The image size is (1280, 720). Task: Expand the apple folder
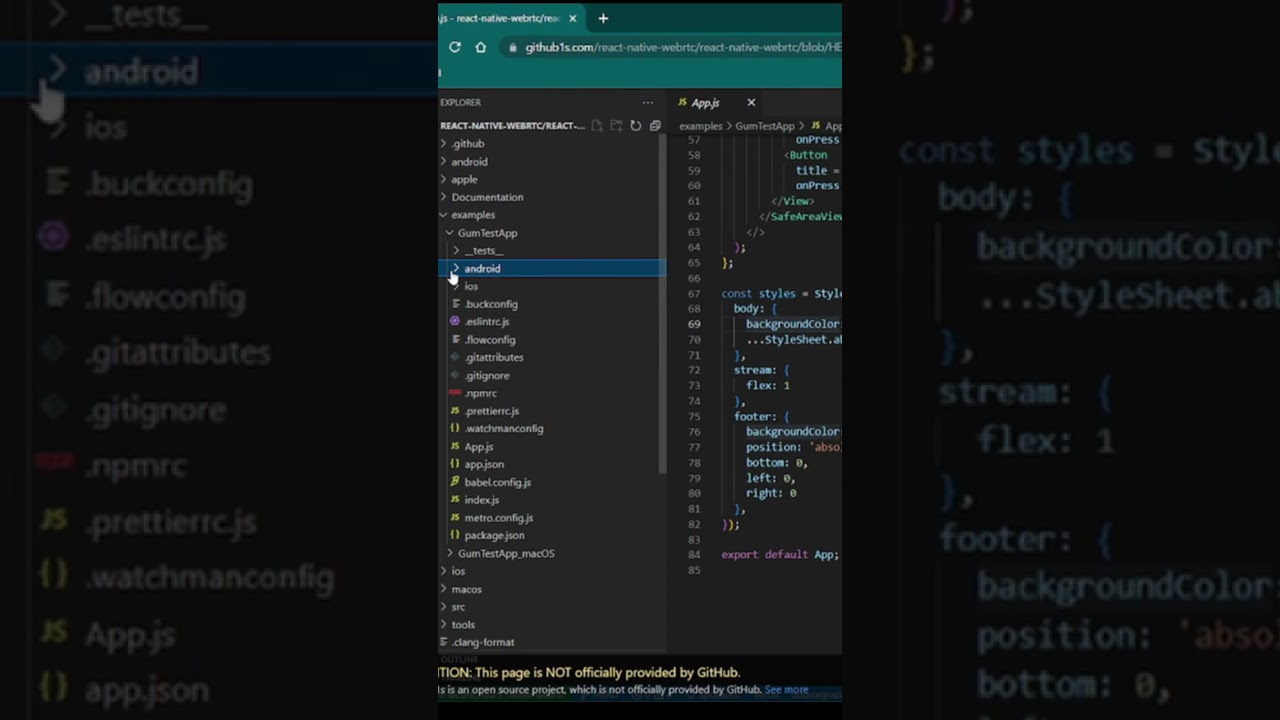click(552, 180)
